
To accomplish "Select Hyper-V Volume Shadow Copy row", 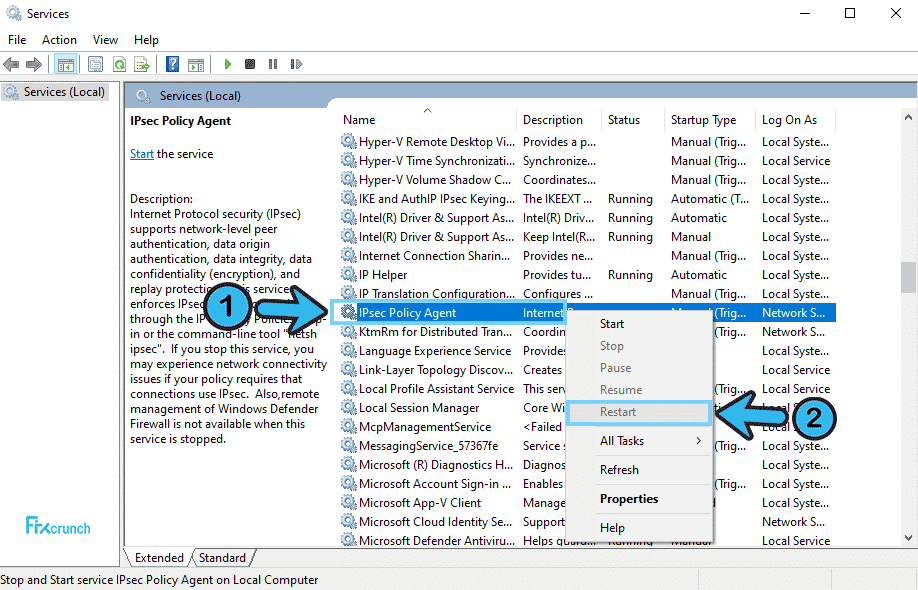I will pyautogui.click(x=588, y=180).
